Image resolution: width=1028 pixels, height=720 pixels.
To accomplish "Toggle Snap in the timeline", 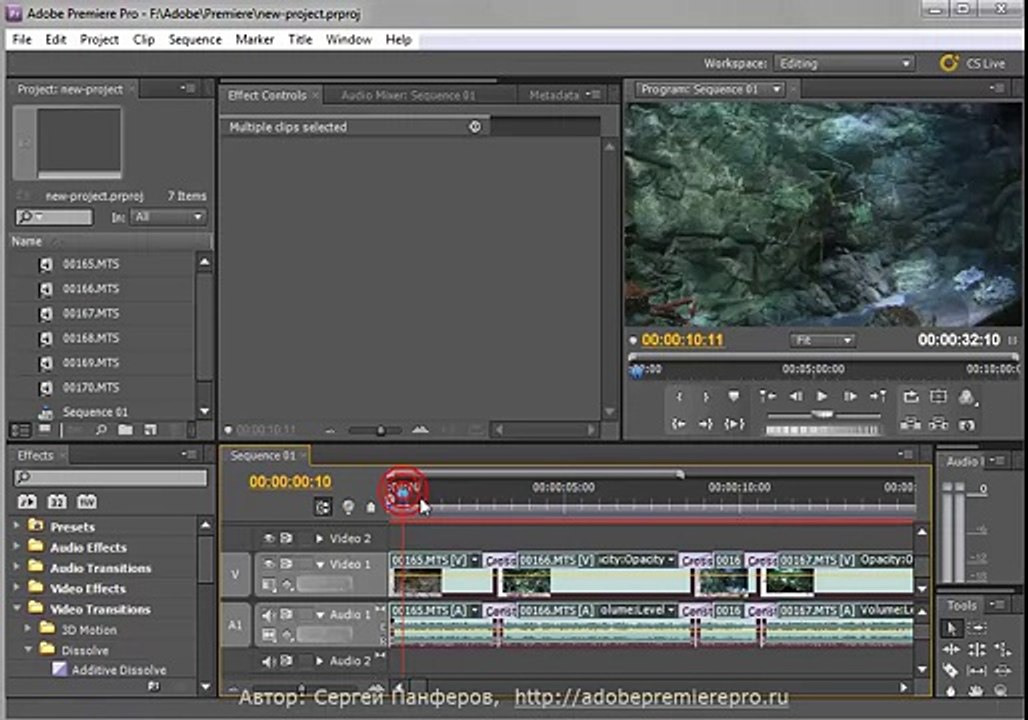I will coord(323,507).
